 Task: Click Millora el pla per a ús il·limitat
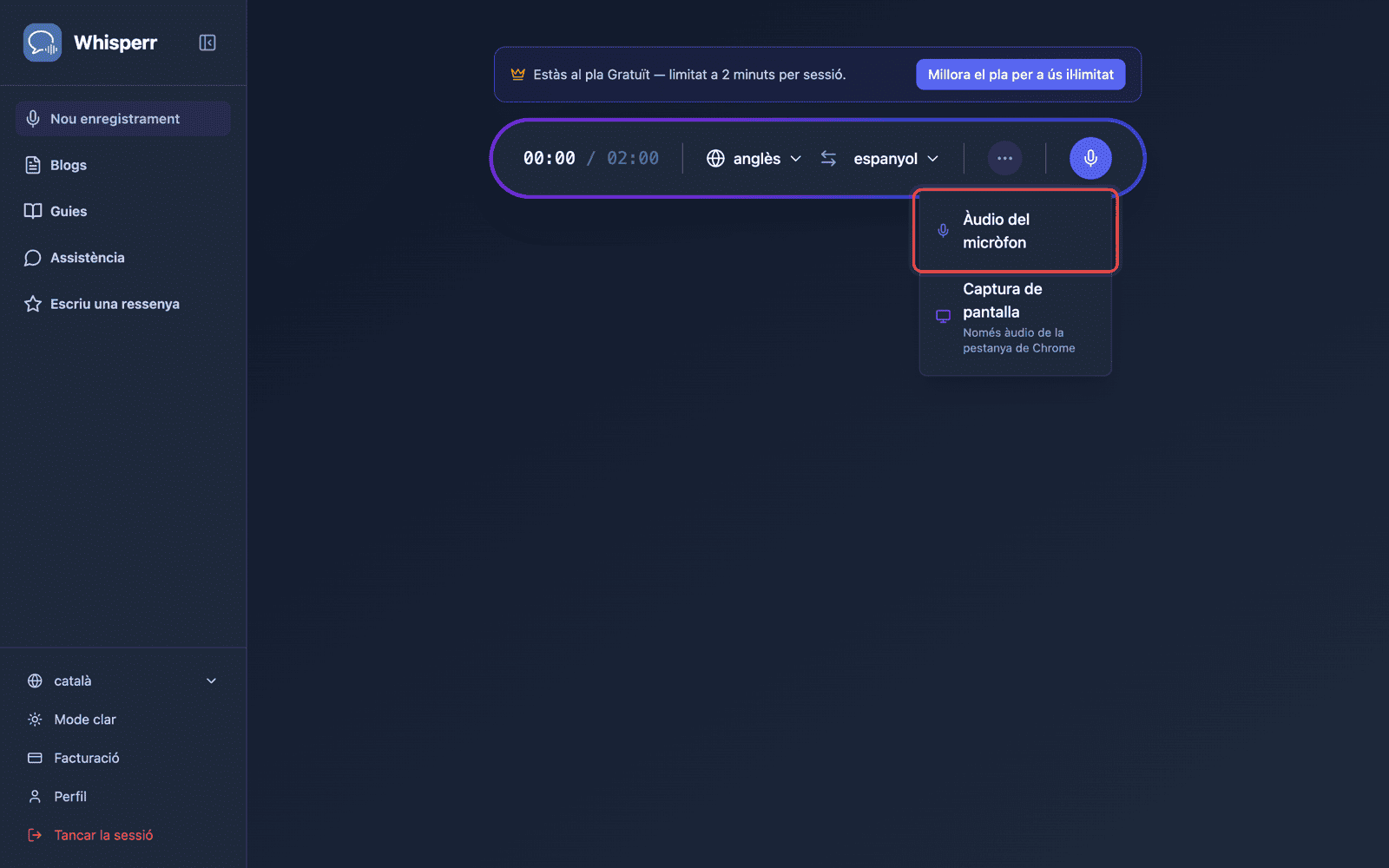(x=1021, y=75)
